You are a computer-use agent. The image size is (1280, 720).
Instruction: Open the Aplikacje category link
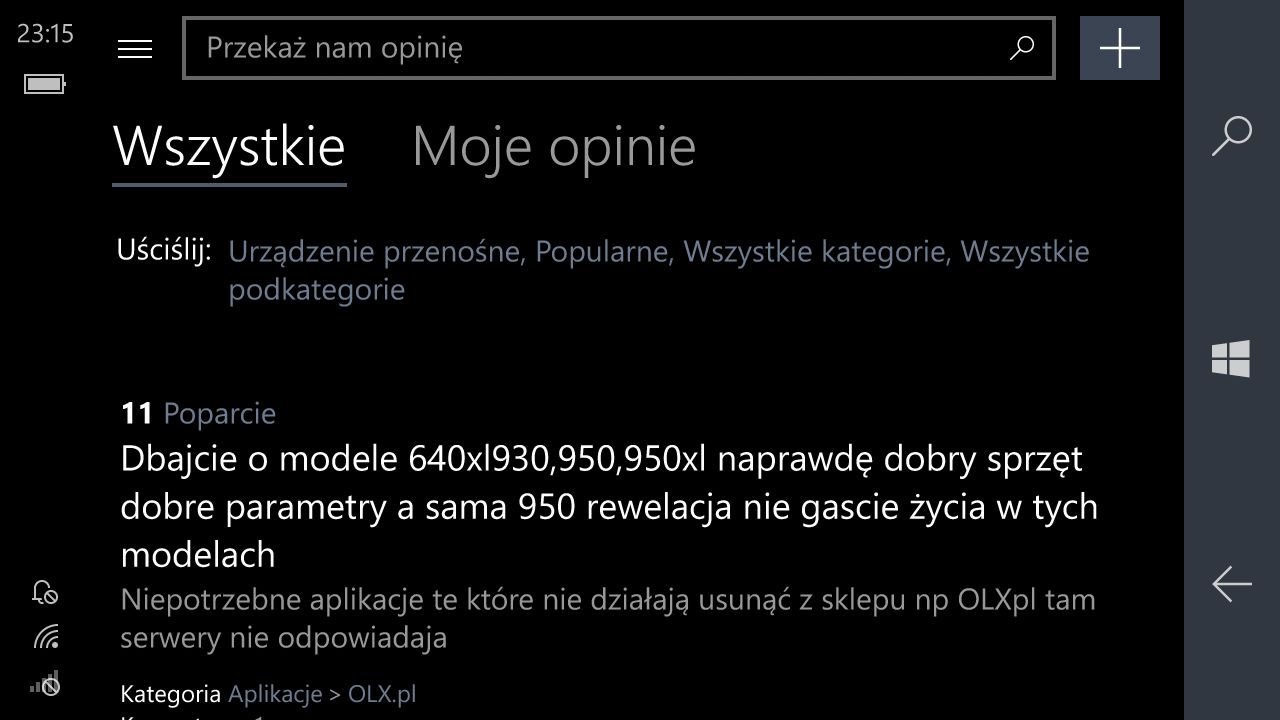(275, 693)
